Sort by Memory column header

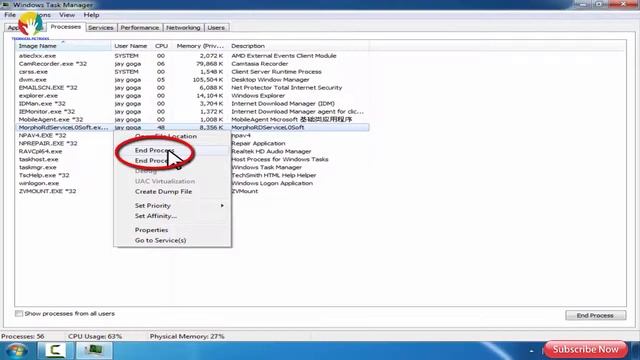[x=200, y=46]
